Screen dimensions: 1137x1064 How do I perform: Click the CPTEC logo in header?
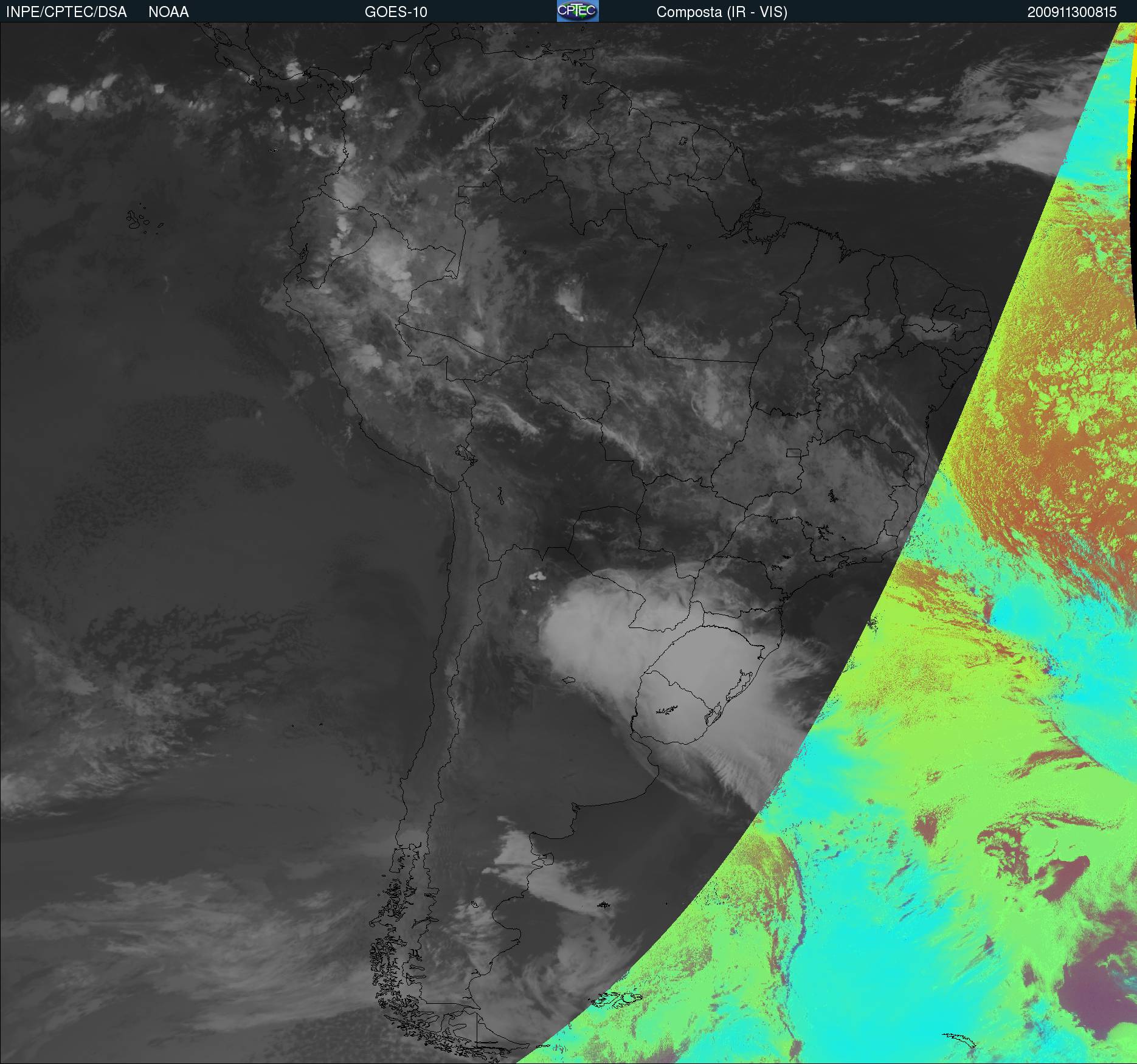tap(578, 11)
